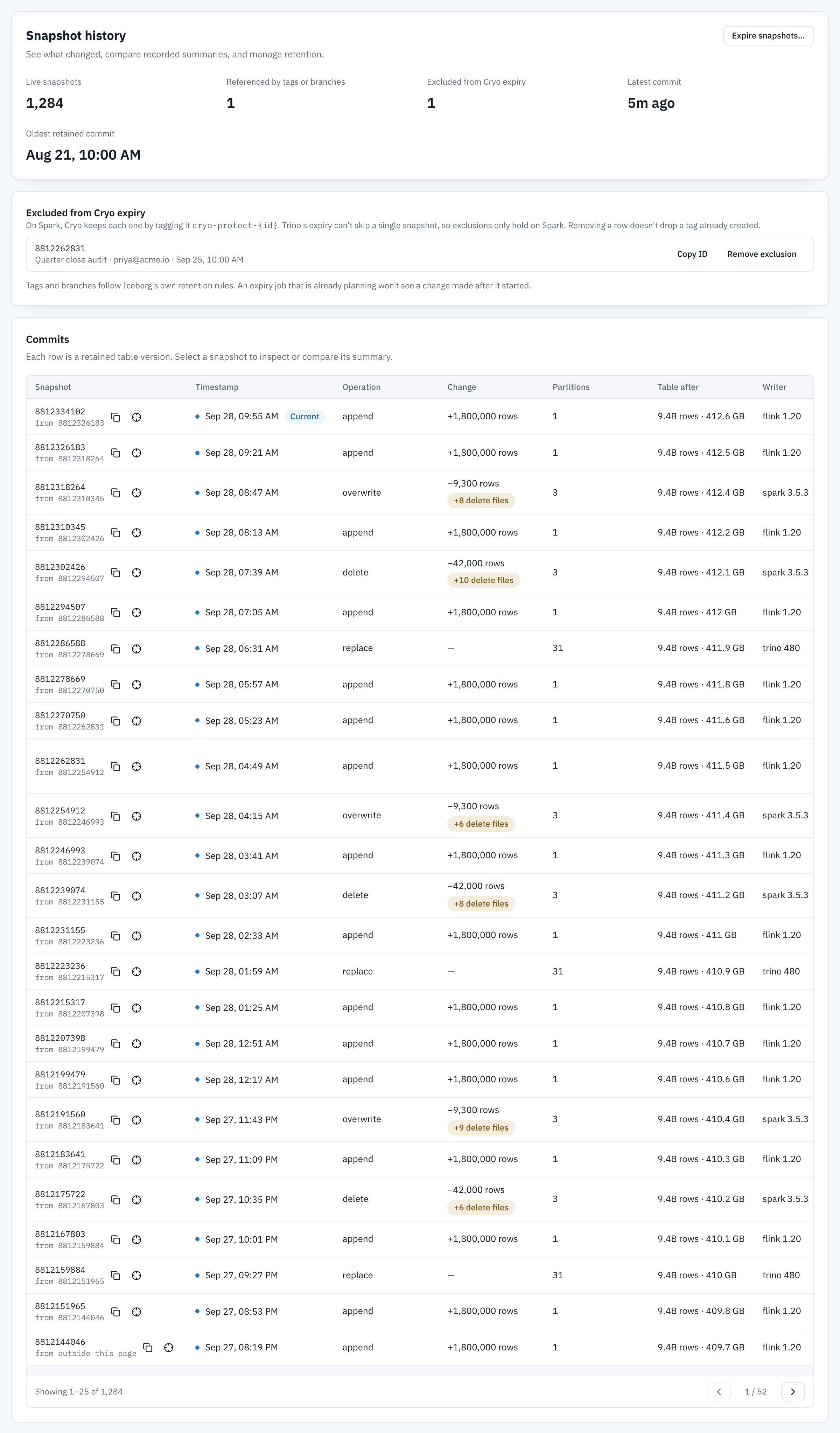Click the Current badge on the top commit
Screen dimensions: 840x1433
(305, 416)
